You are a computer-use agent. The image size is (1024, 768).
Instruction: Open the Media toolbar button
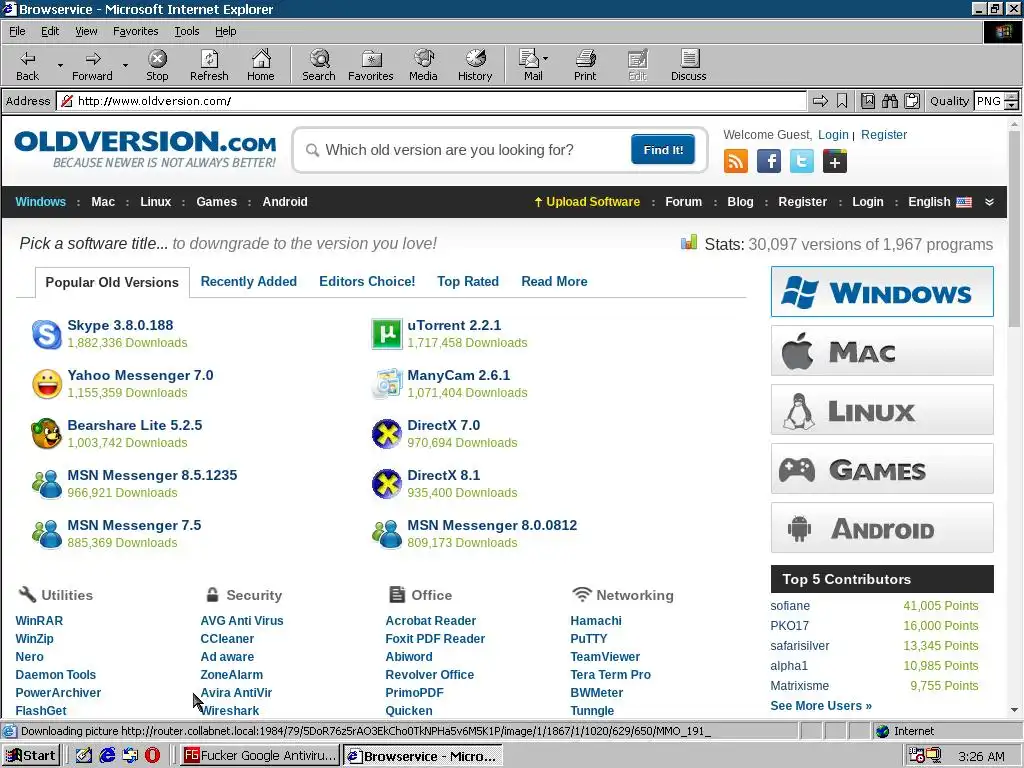423,65
